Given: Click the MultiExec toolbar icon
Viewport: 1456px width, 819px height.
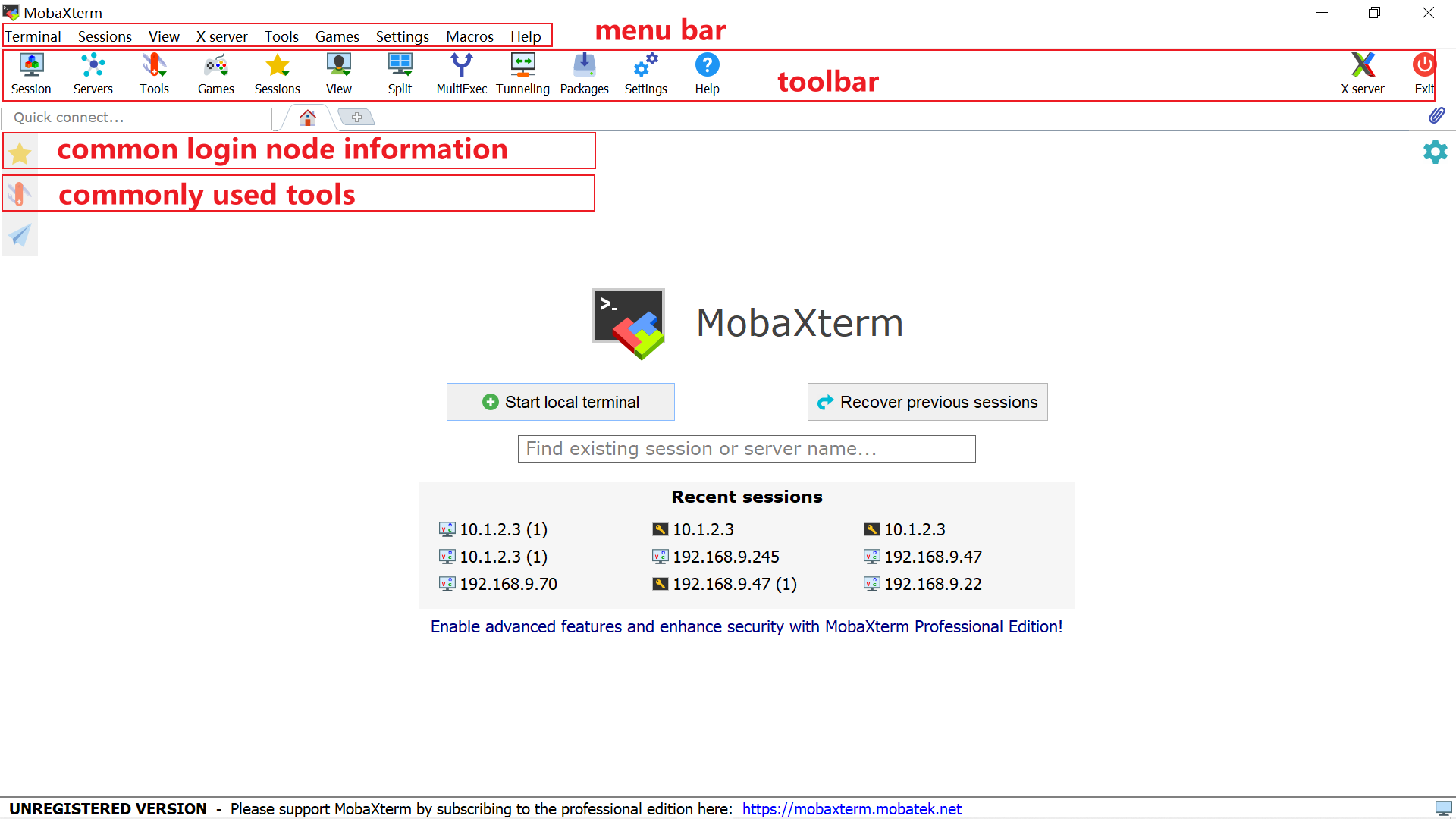Looking at the screenshot, I should pyautogui.click(x=461, y=74).
